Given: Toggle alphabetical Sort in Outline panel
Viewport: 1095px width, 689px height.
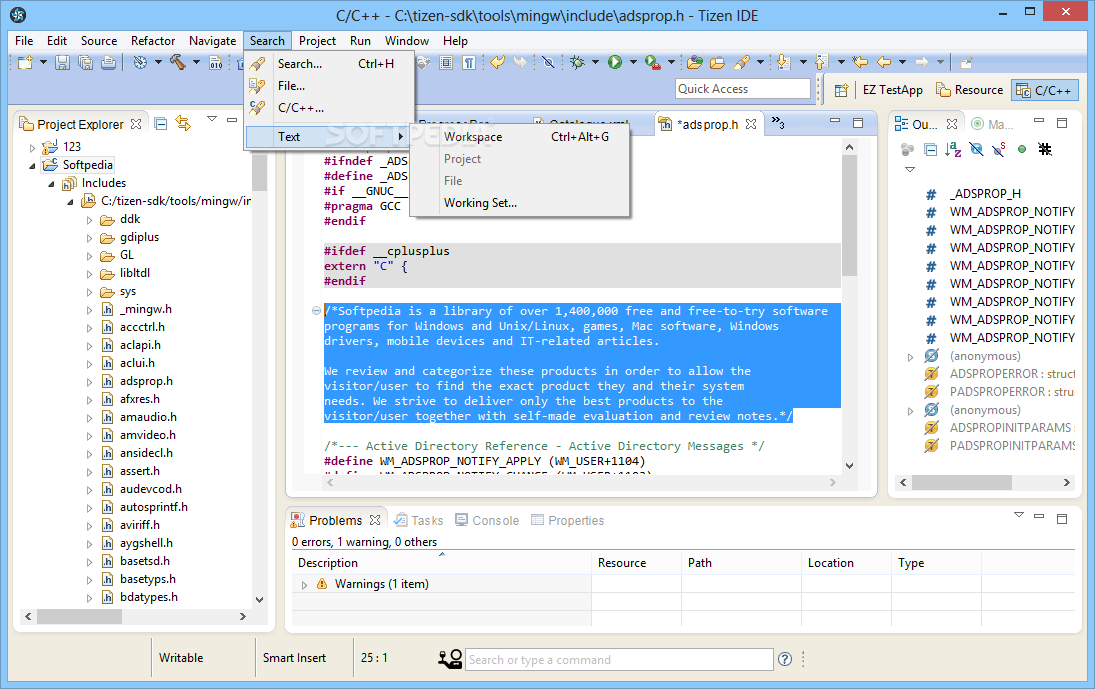Looking at the screenshot, I should pos(953,149).
